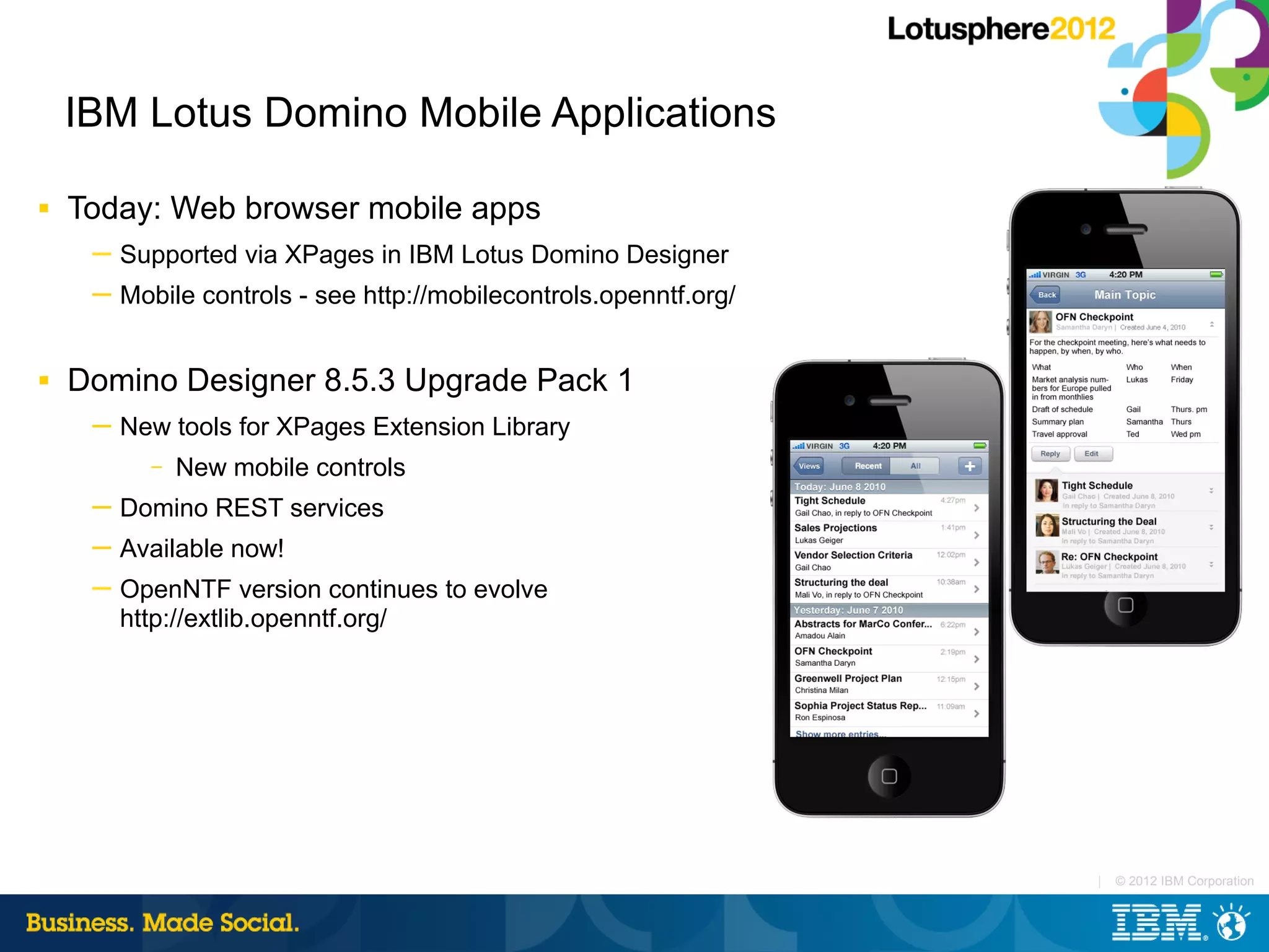
Task: Click Mali Vo avatar on Structuring the Deal
Action: [1047, 525]
